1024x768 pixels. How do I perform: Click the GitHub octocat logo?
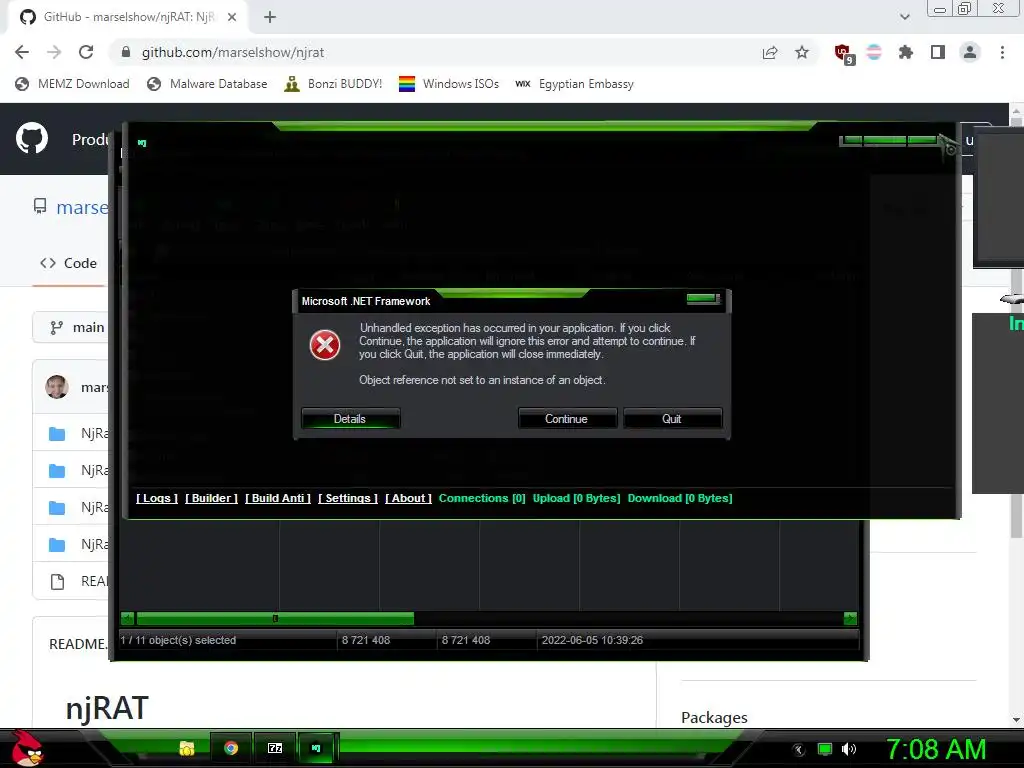[x=32, y=138]
